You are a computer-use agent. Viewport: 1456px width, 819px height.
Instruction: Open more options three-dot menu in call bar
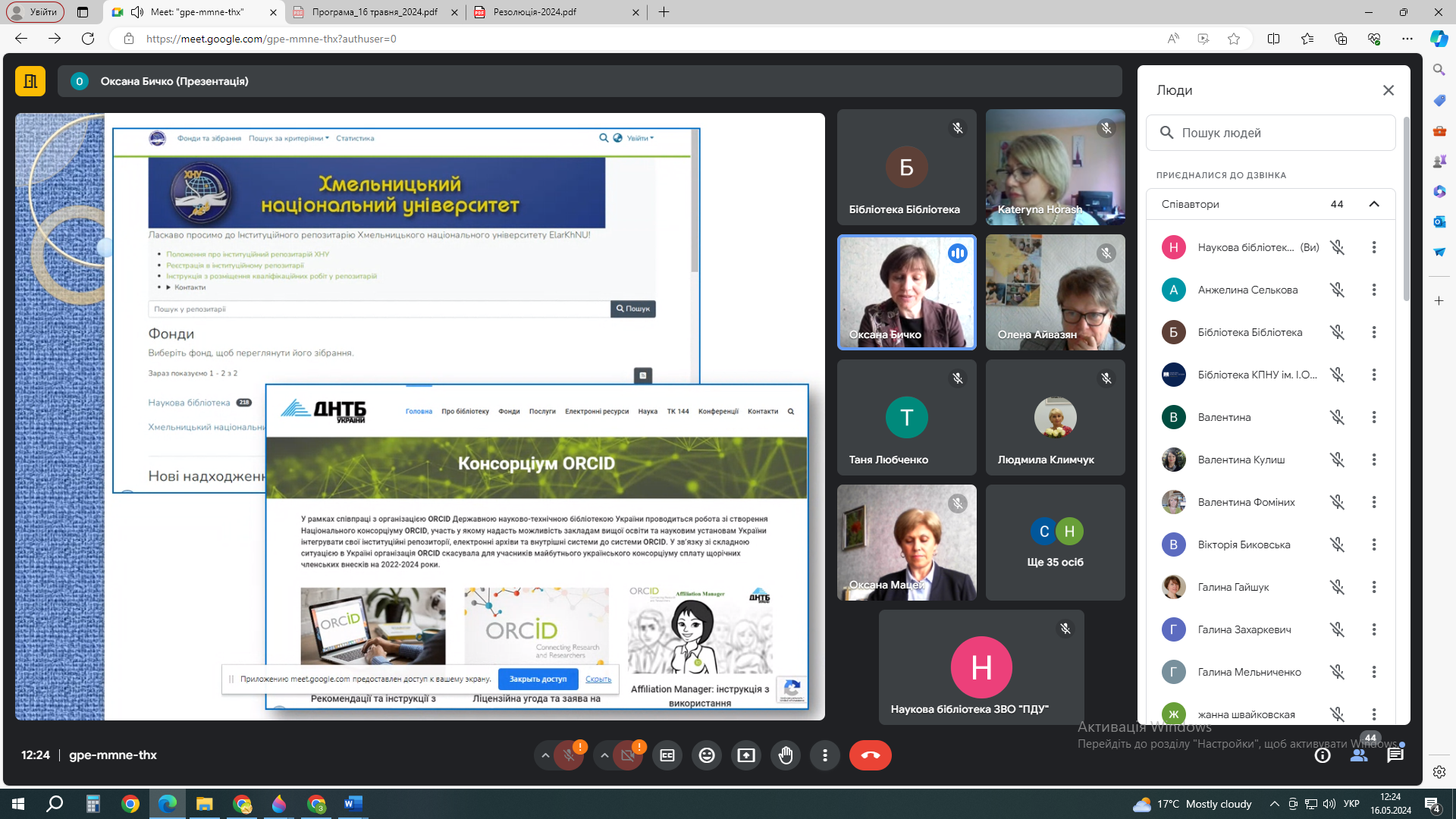tap(825, 755)
